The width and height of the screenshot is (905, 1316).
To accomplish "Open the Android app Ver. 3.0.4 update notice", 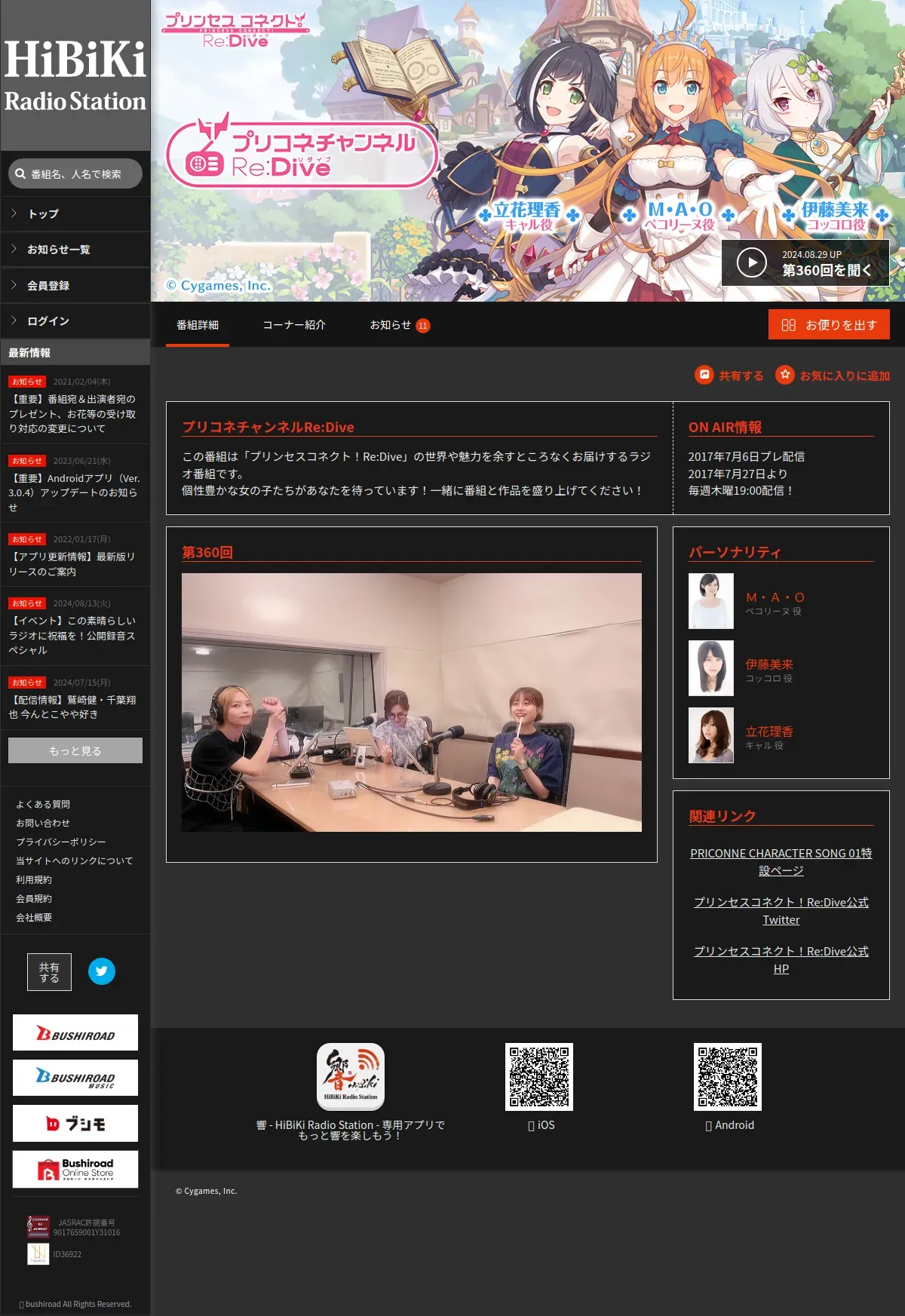I will click(x=74, y=492).
